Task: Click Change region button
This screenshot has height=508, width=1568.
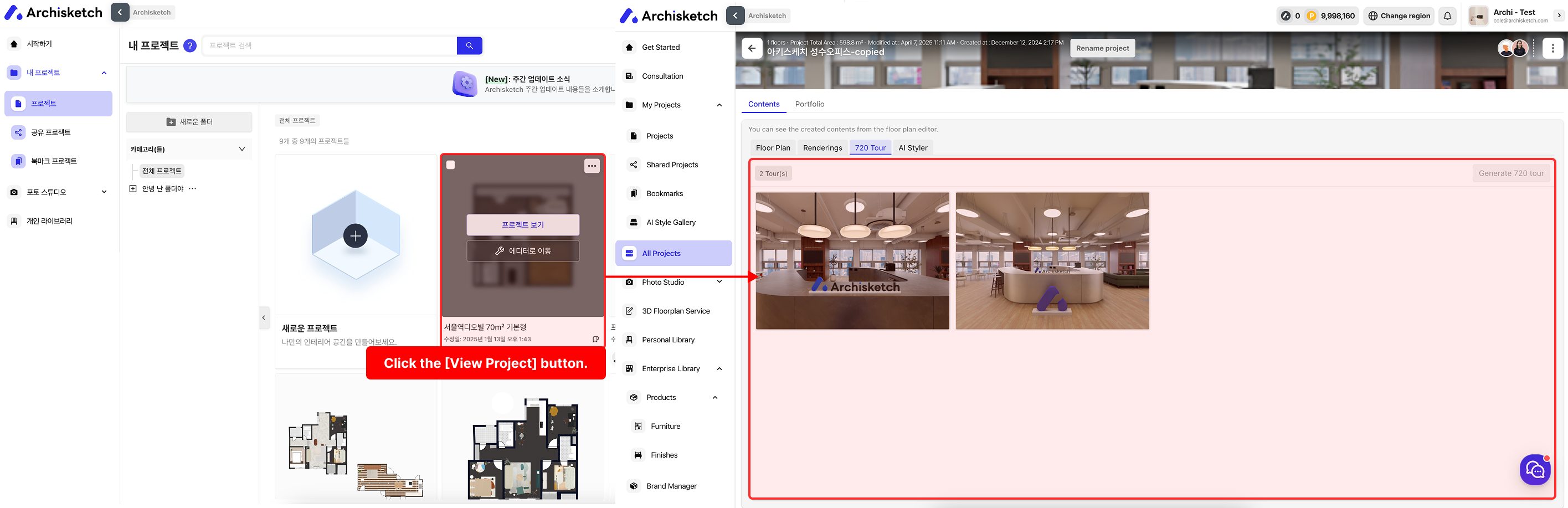Action: (x=1399, y=16)
